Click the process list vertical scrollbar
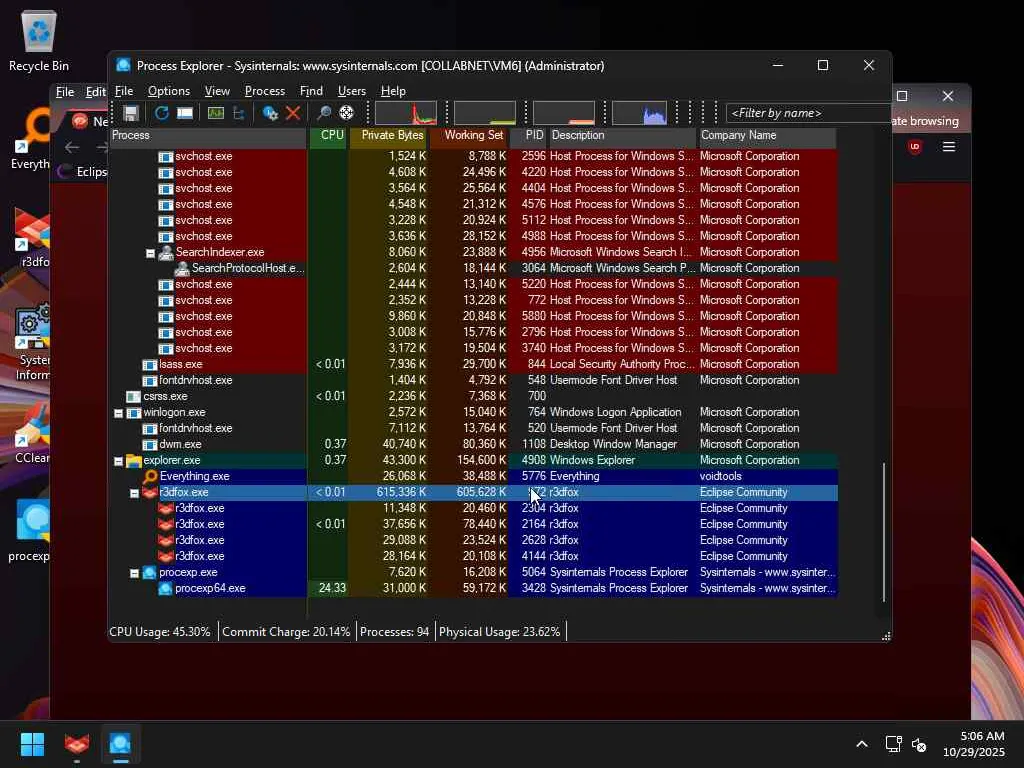Screen dimensions: 1024x768 (884, 532)
